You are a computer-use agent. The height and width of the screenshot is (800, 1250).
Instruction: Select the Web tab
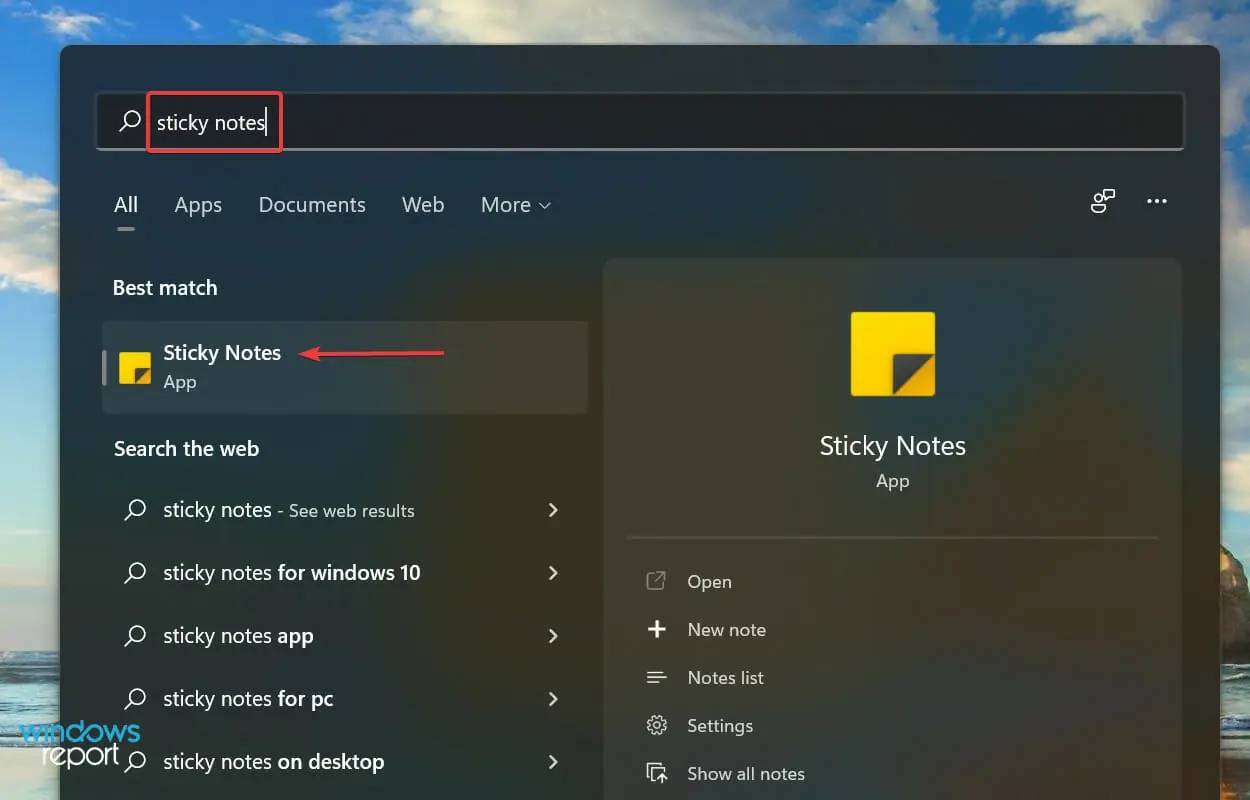(423, 205)
